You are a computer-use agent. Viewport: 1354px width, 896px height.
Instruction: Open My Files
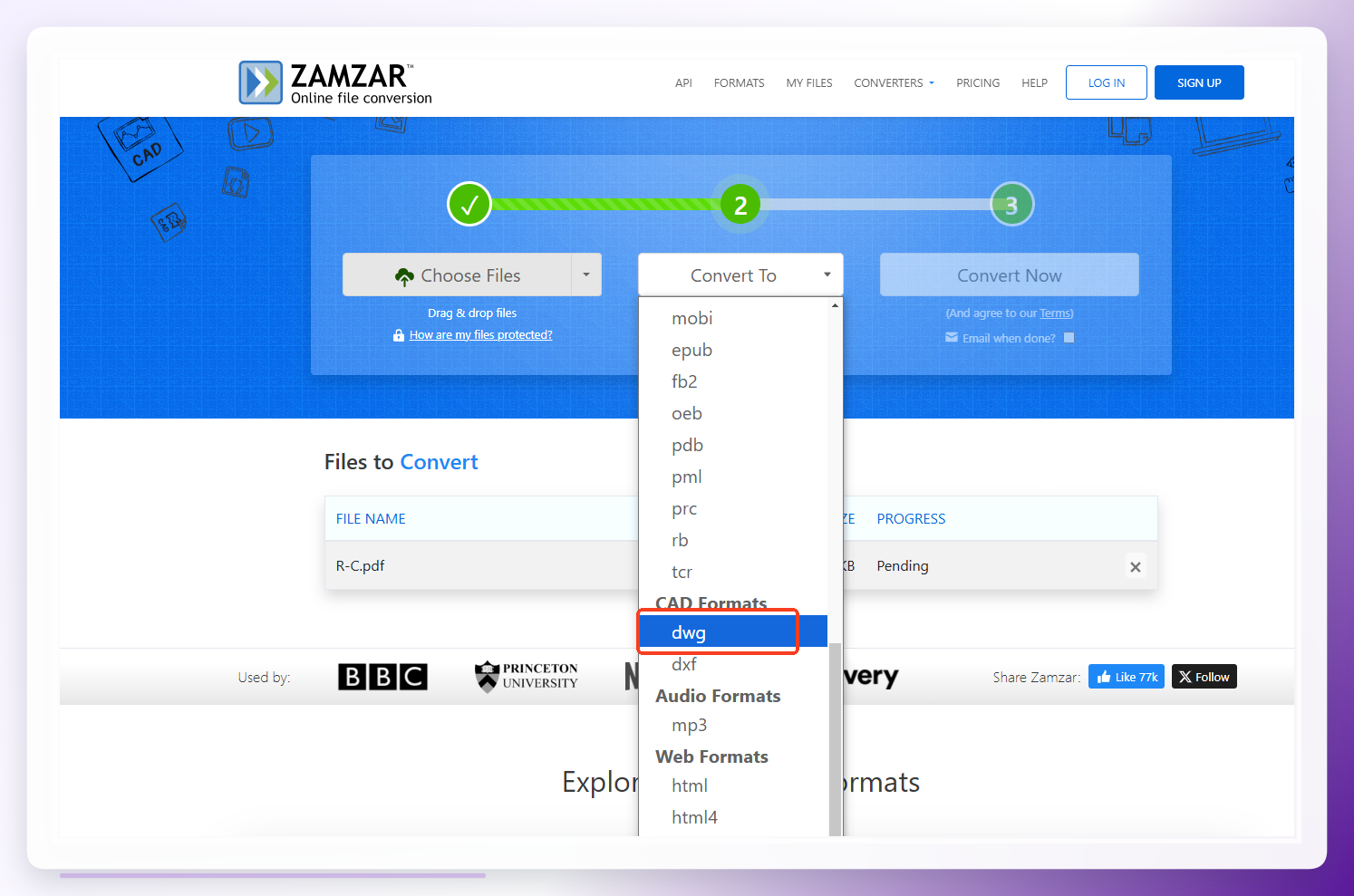click(809, 82)
